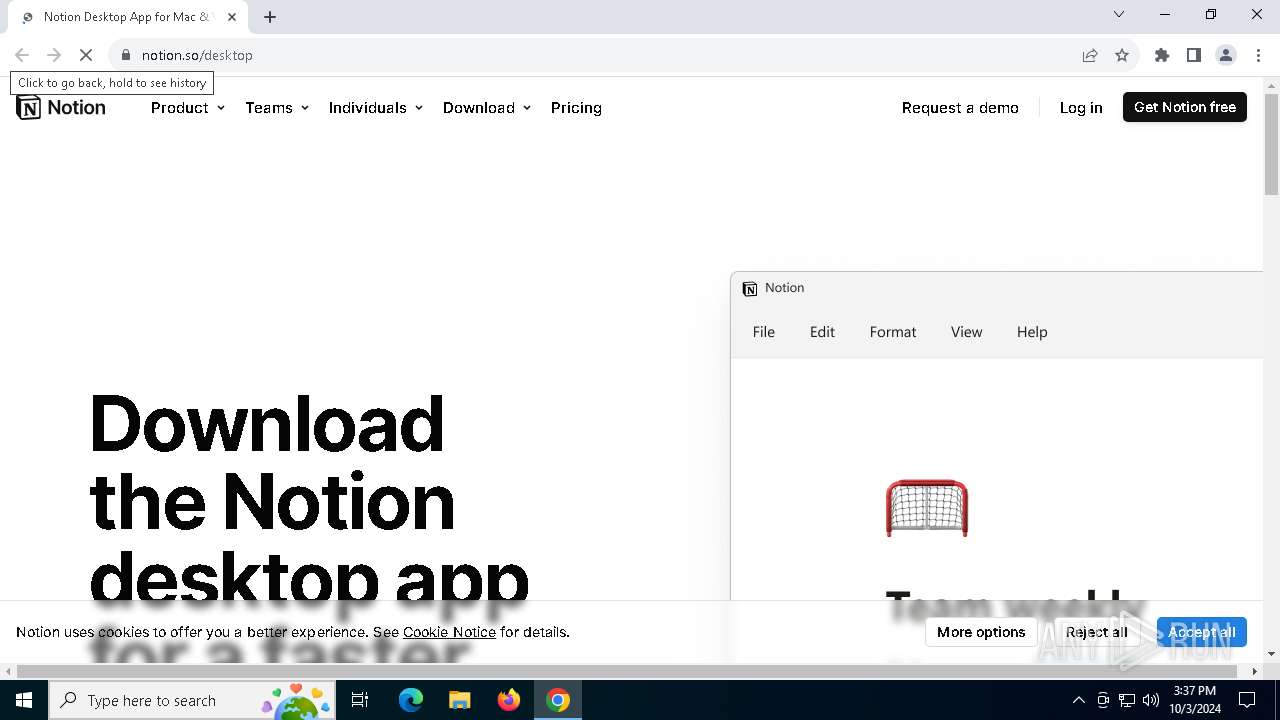
Task: Click the goal net emoji image
Action: click(927, 508)
